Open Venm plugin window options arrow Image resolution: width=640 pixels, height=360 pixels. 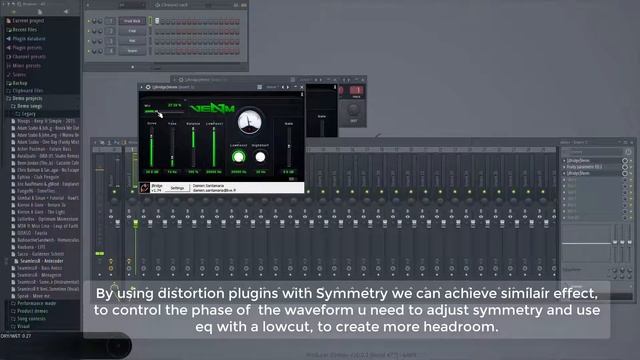pos(142,87)
